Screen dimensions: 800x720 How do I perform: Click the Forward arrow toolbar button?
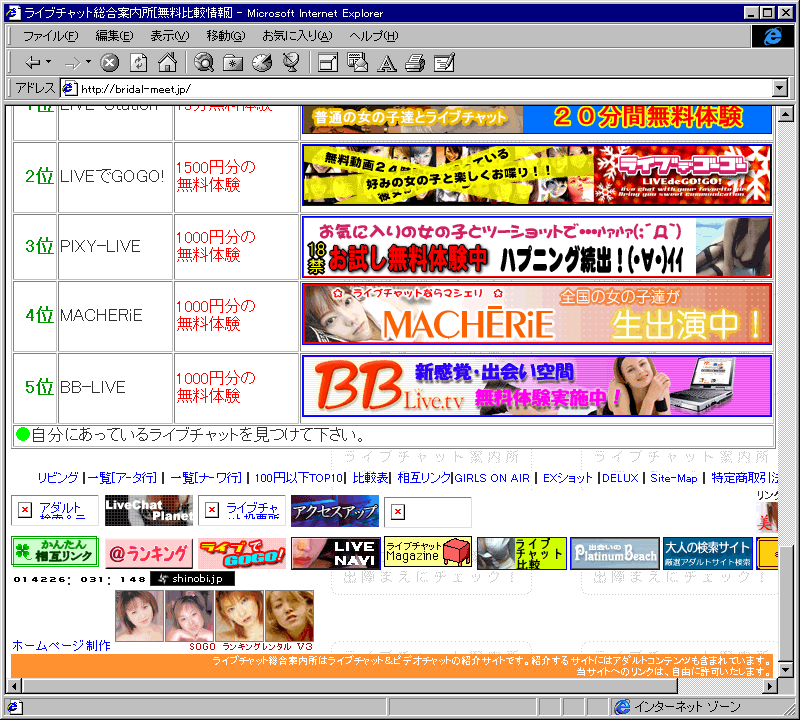[72, 63]
